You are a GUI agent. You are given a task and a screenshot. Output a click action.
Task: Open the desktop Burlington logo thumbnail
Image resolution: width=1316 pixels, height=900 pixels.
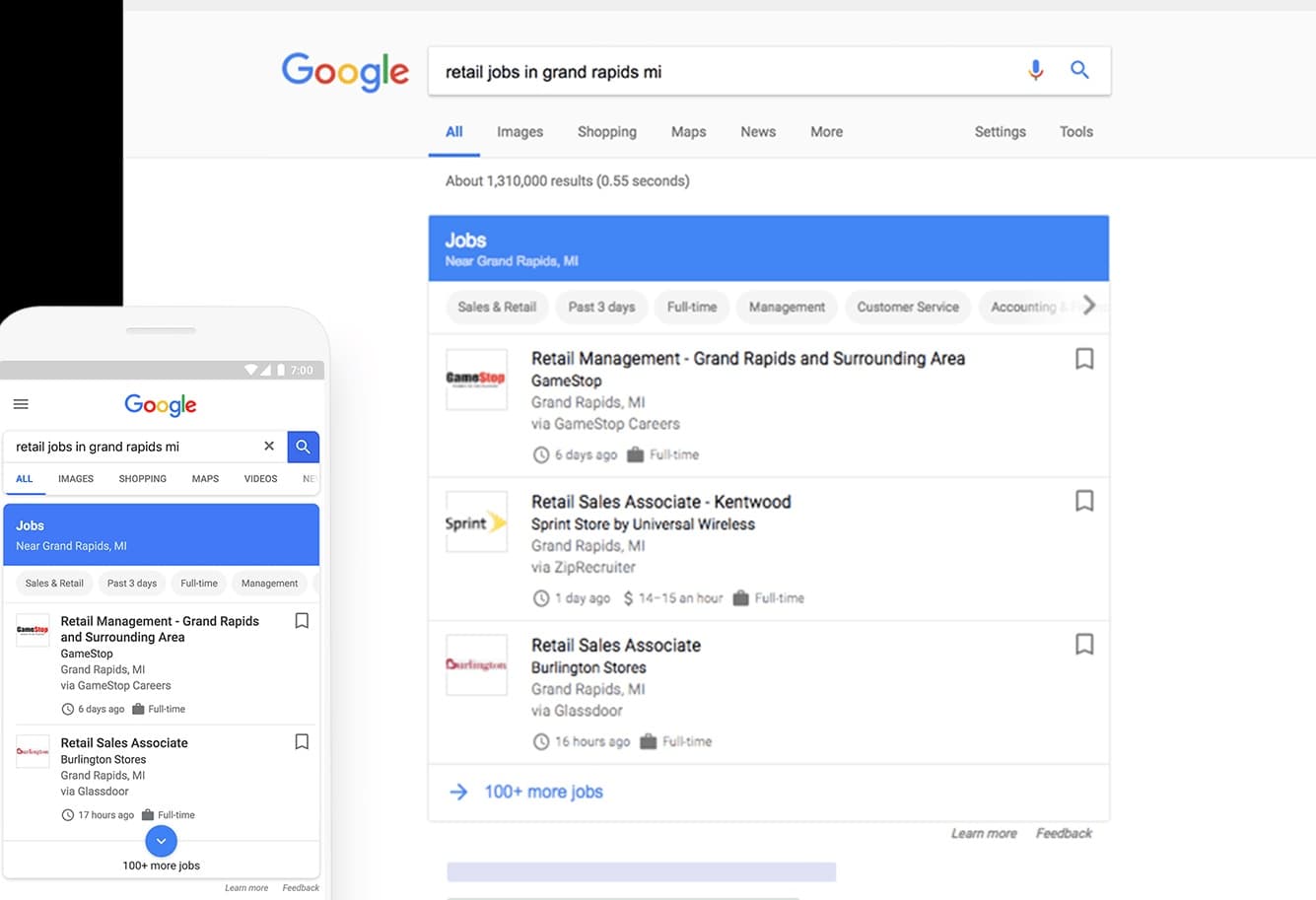click(x=476, y=665)
